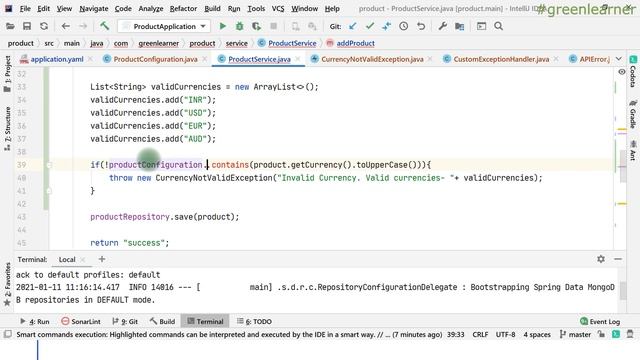This screenshot has width=640, height=360.
Task: Stop the running process icon
Action: (x=273, y=26)
